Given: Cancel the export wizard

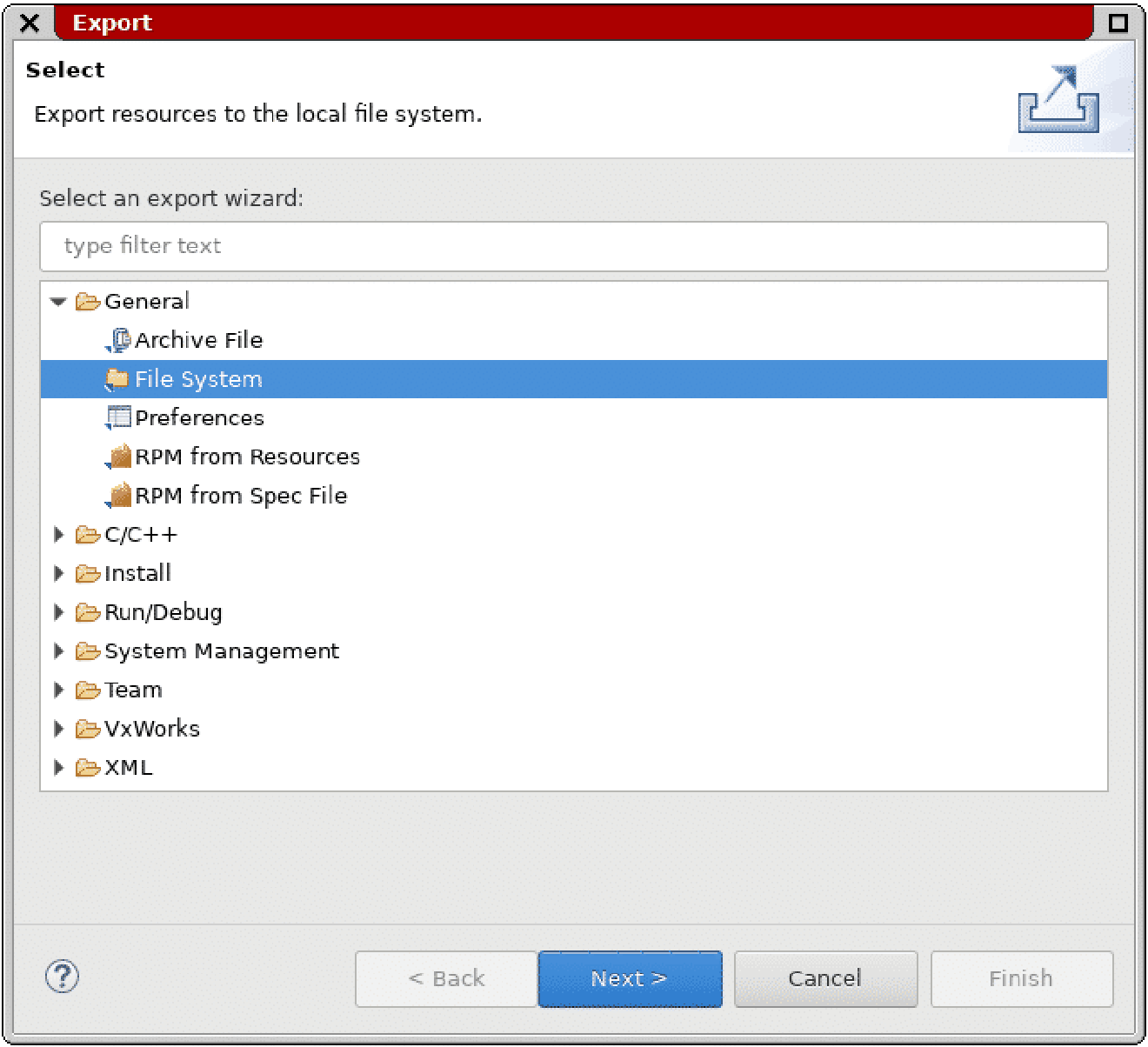Looking at the screenshot, I should tap(824, 977).
